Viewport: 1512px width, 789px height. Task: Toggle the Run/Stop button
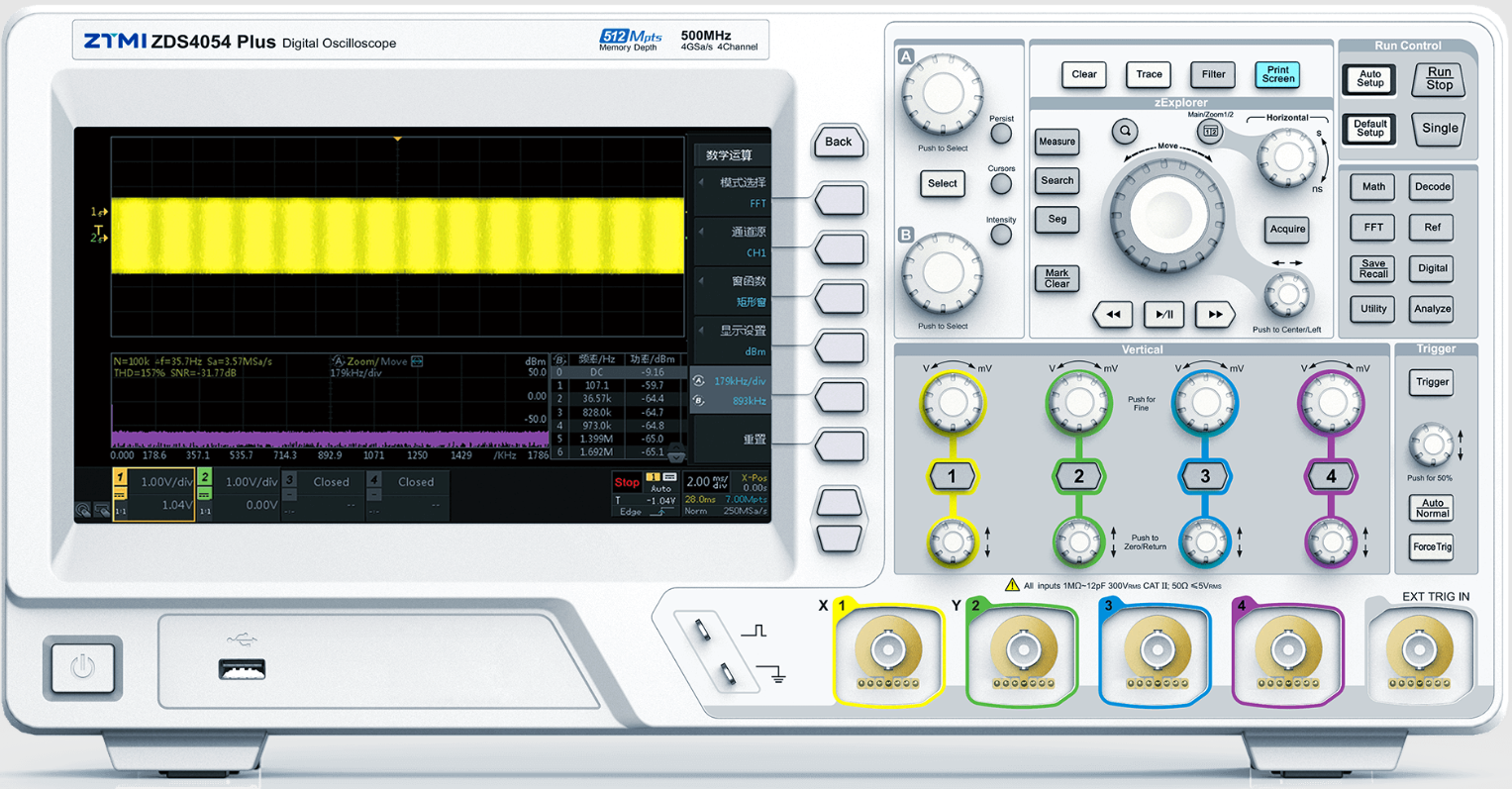tap(1439, 79)
